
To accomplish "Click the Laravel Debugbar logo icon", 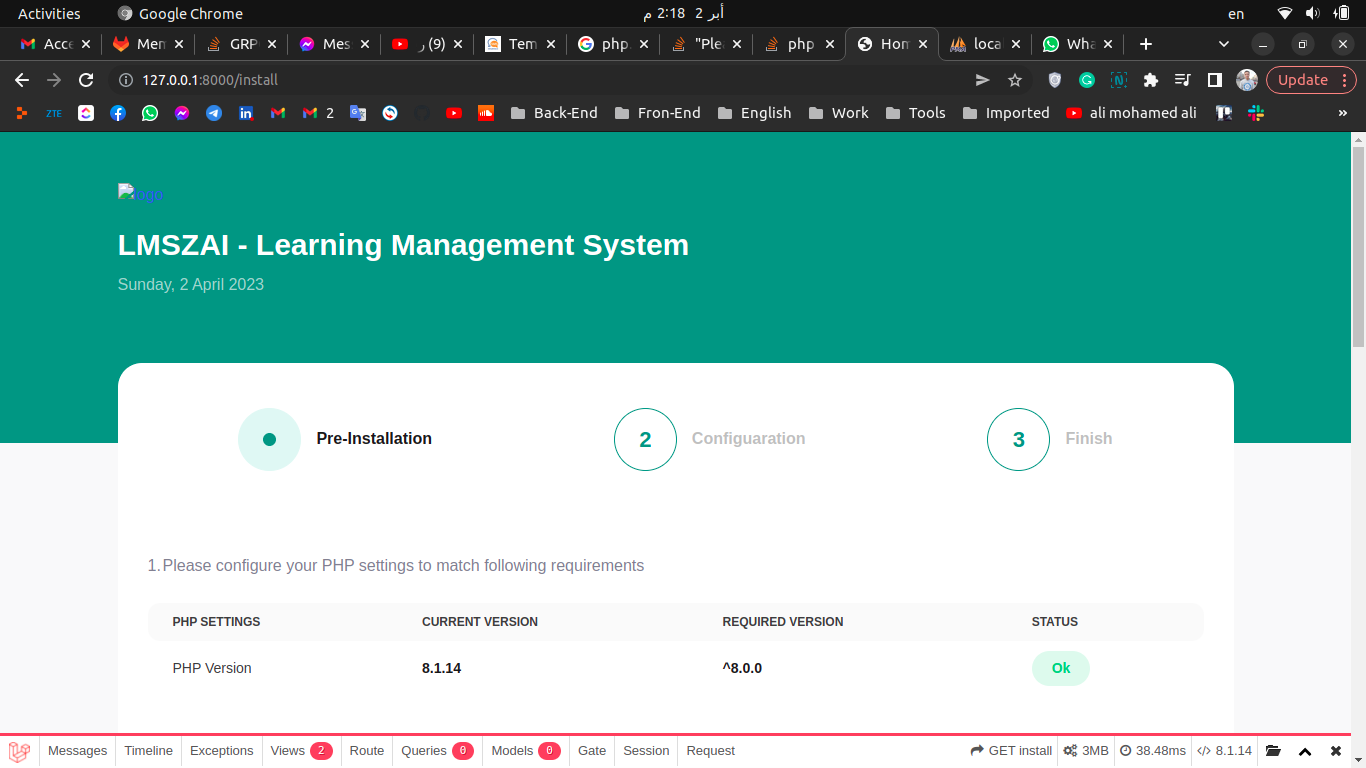I will 19,751.
